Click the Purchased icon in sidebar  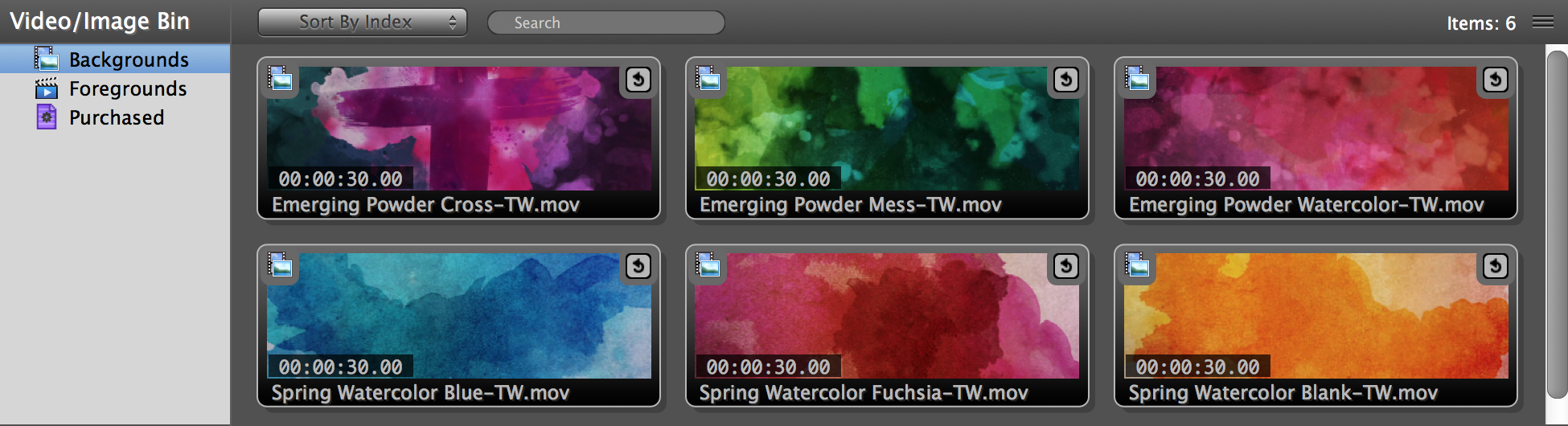point(47,117)
